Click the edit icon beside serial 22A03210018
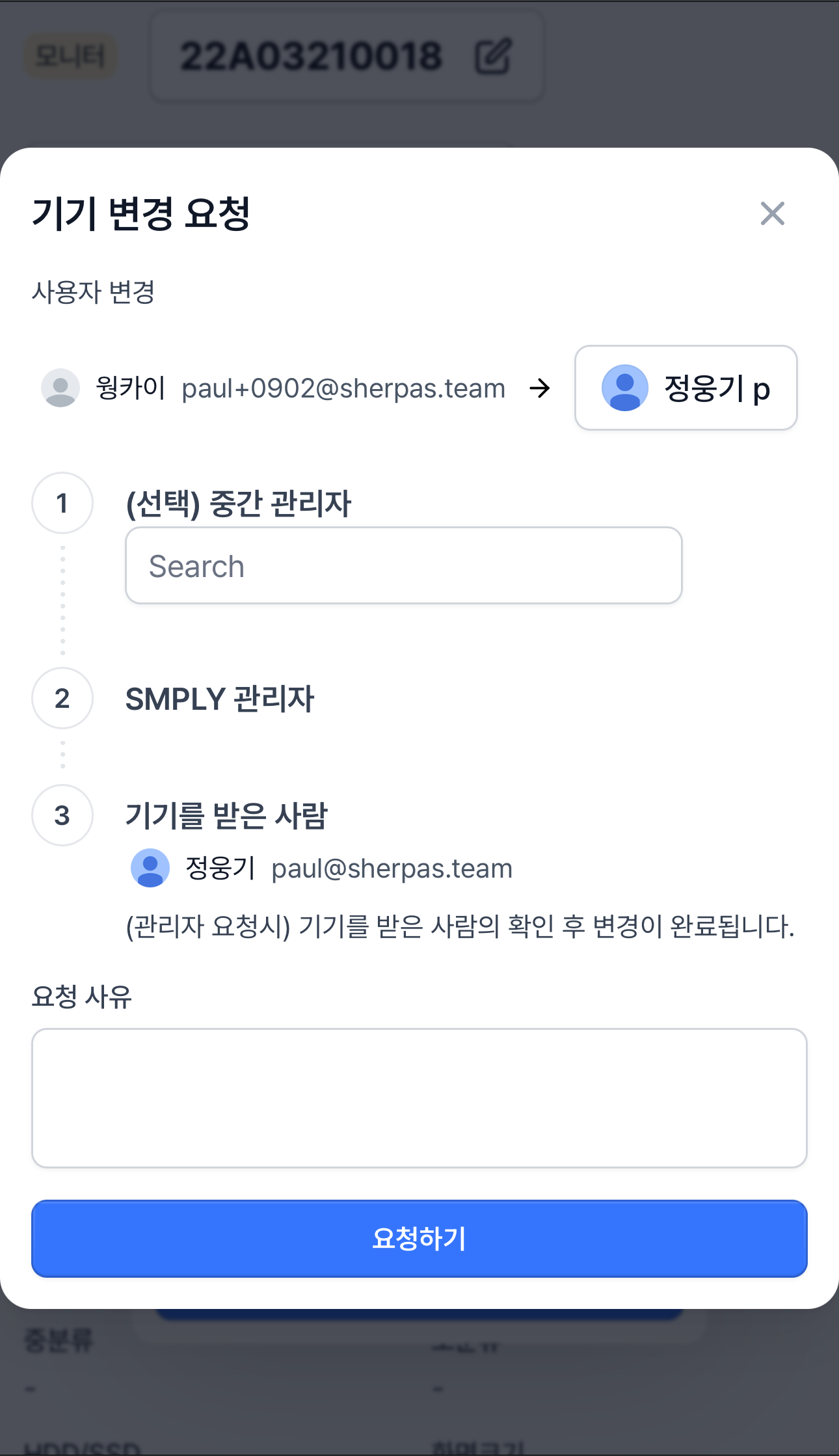This screenshot has width=839, height=1456. [493, 56]
